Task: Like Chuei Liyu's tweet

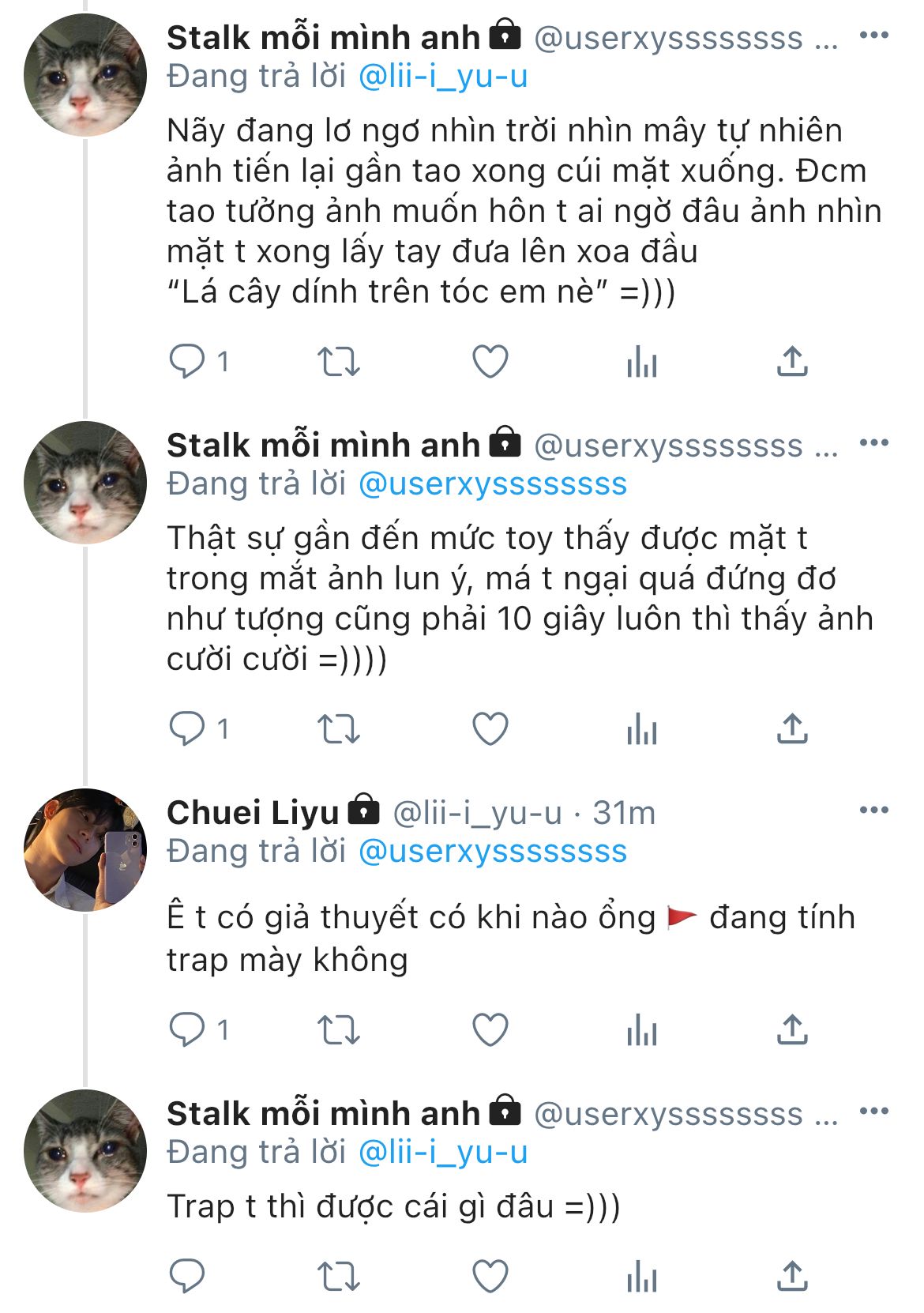Action: point(490,1030)
